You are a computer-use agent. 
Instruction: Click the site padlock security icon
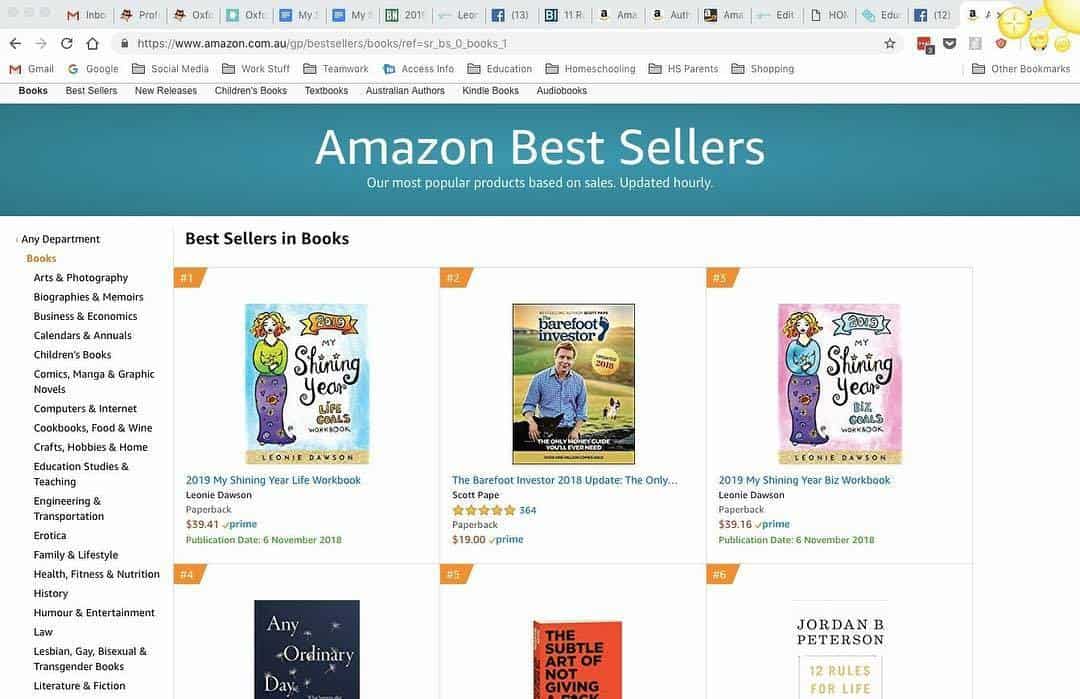[x=125, y=44]
